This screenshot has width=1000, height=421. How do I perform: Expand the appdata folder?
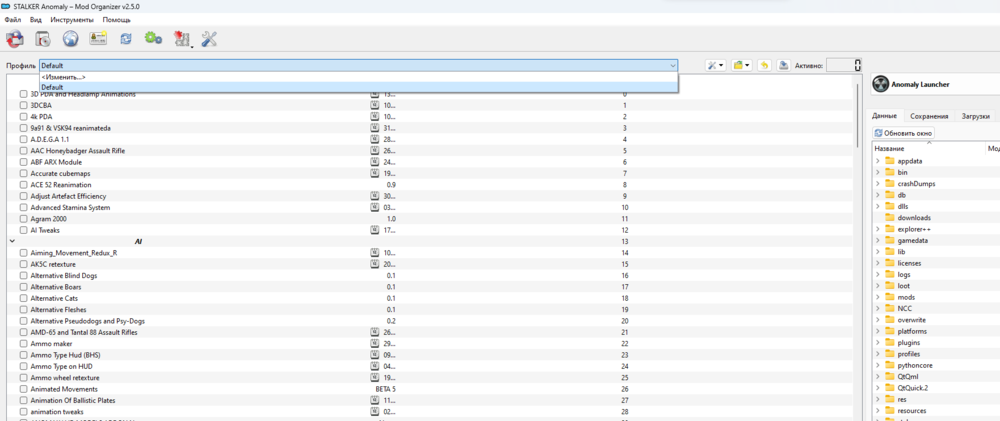pyautogui.click(x=878, y=161)
